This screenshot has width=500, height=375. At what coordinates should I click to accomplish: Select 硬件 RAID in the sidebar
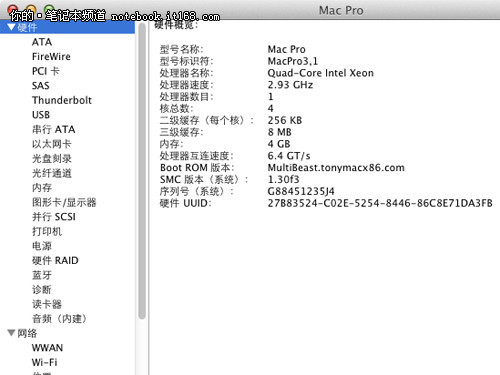(x=55, y=260)
